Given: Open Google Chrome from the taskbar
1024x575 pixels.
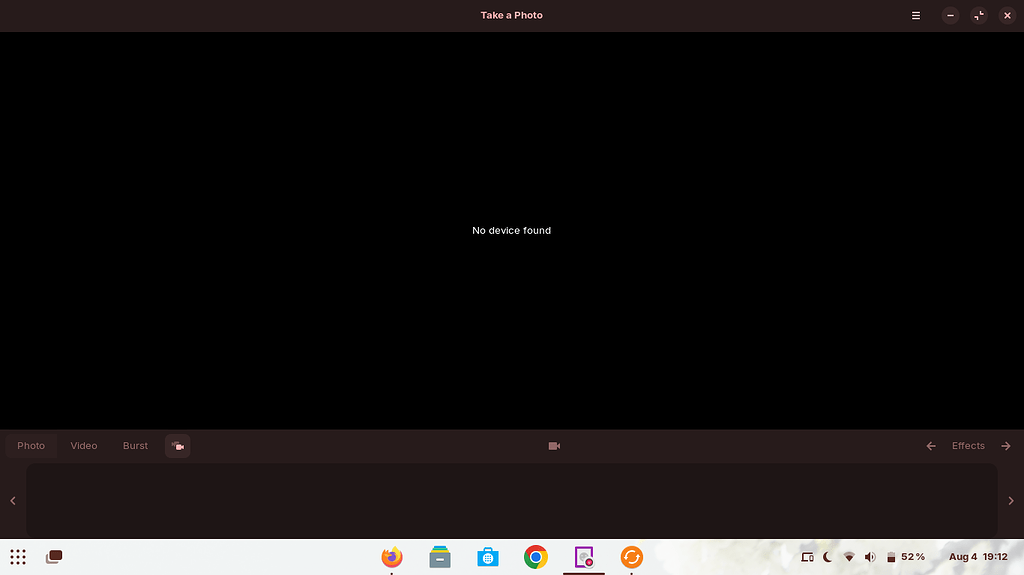Looking at the screenshot, I should [x=536, y=557].
